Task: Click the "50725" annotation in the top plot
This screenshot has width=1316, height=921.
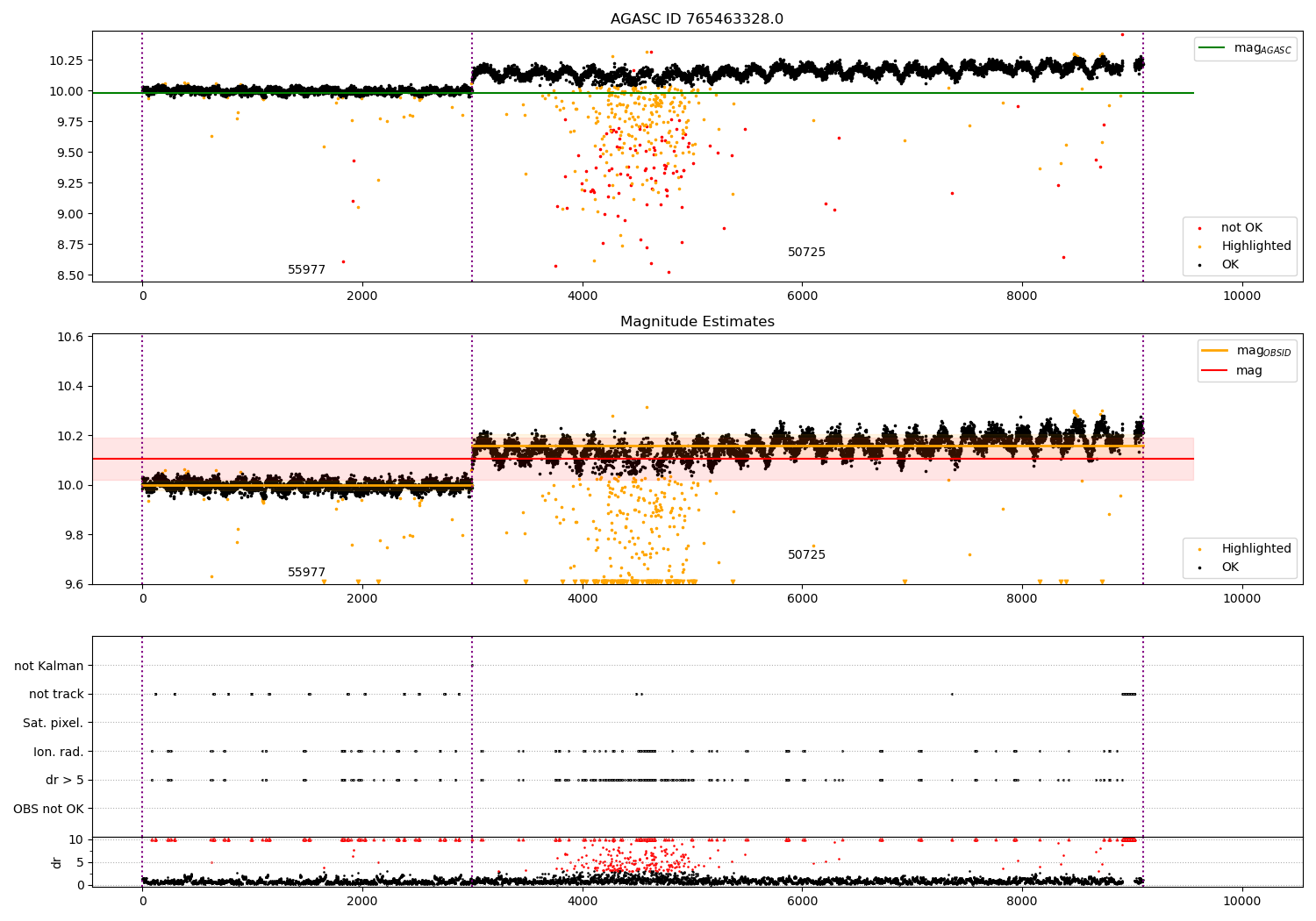Action: tap(806, 253)
